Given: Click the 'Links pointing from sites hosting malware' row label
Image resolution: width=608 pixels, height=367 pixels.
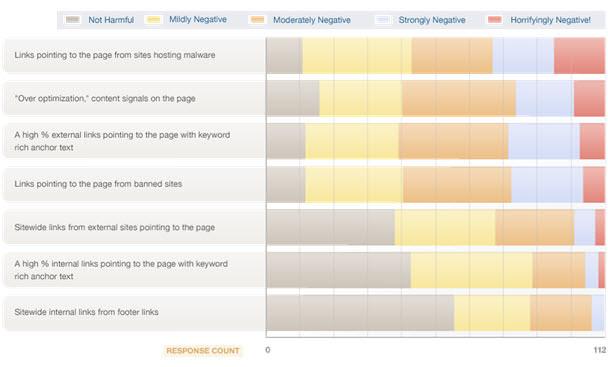Looking at the screenshot, I should [115, 55].
